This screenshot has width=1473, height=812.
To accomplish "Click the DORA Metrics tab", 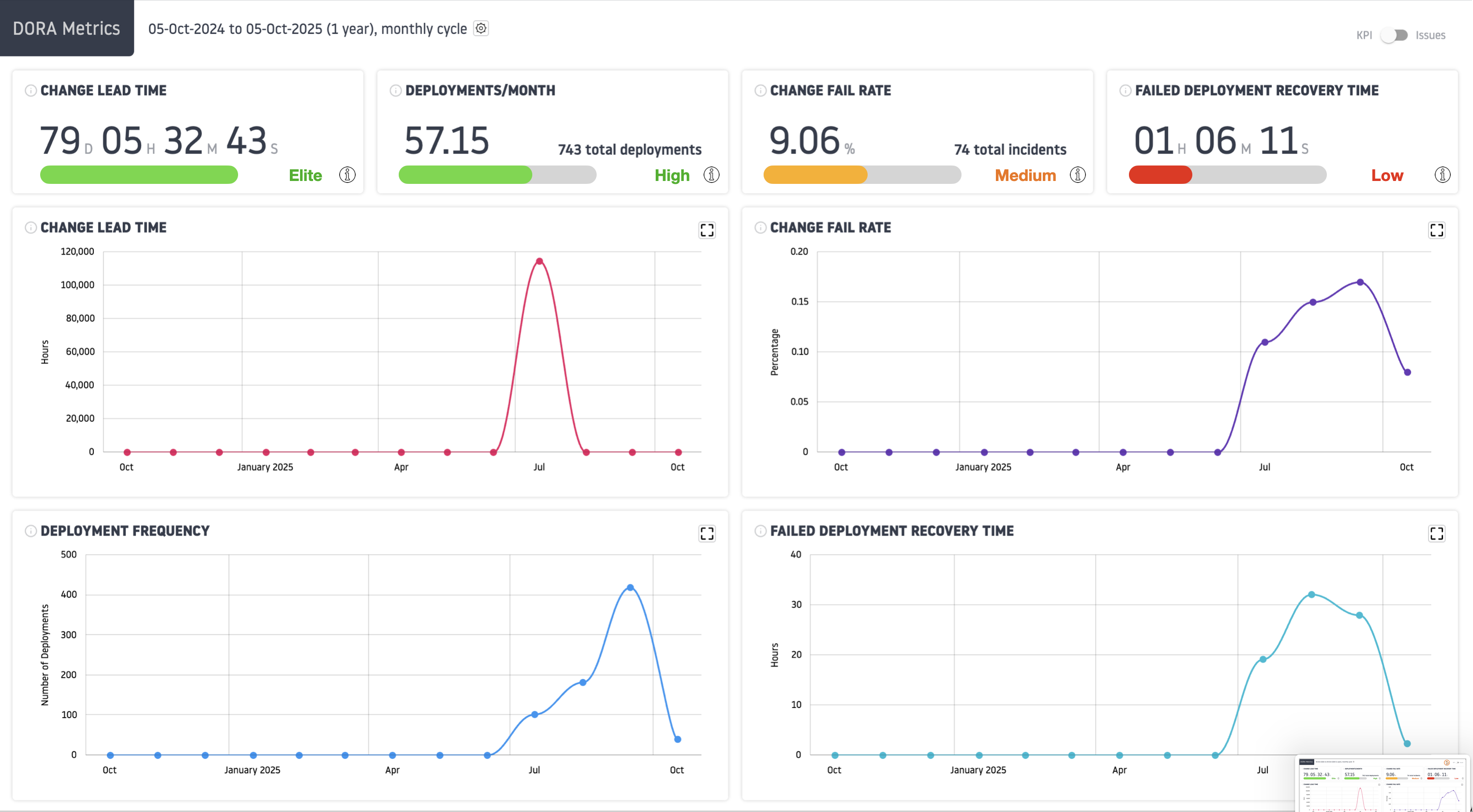I will [x=66, y=29].
